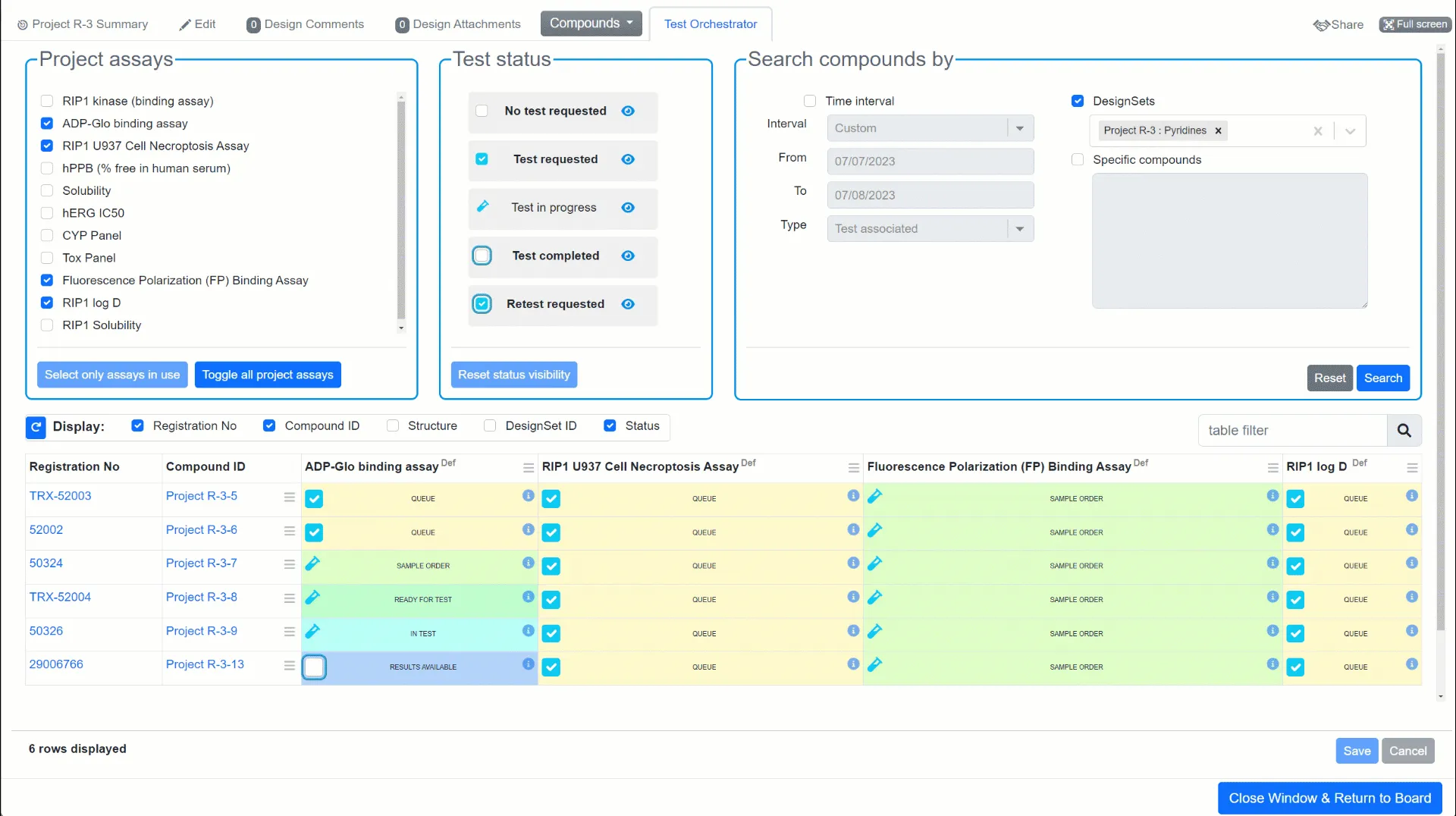Expand the DesignSets dropdown chevron
Screen dimensions: 1456x816
pyautogui.click(x=1350, y=131)
